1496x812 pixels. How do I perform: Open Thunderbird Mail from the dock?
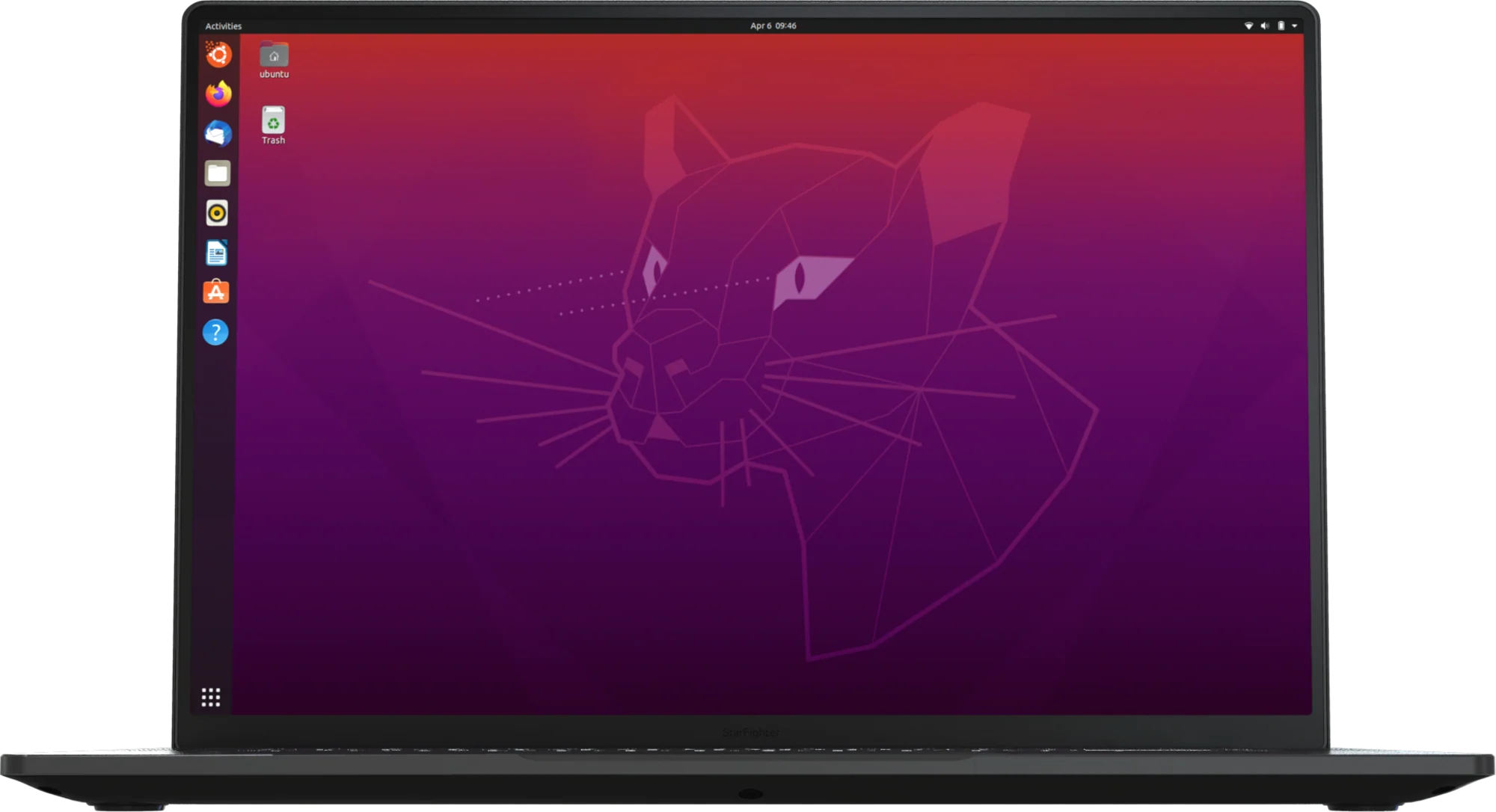coord(218,134)
